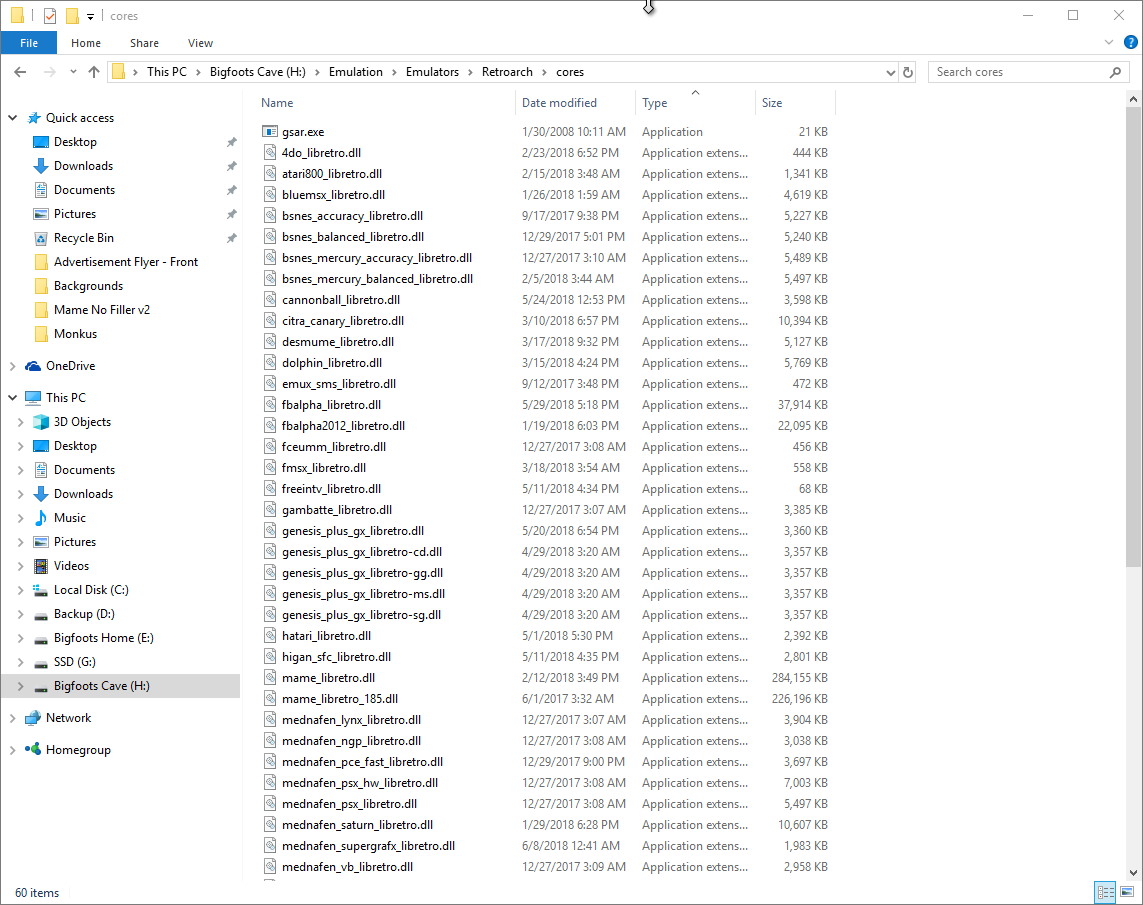This screenshot has height=905, width=1143.
Task: Go up one folder level
Action: [94, 72]
